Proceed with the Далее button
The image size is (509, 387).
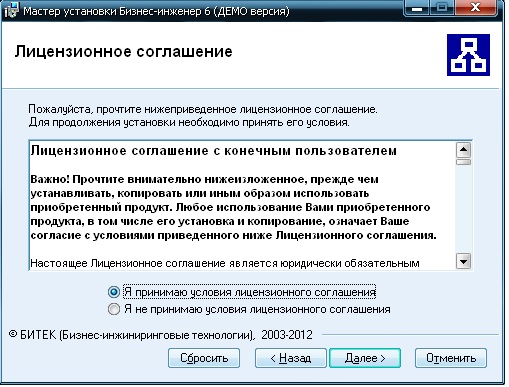point(365,358)
